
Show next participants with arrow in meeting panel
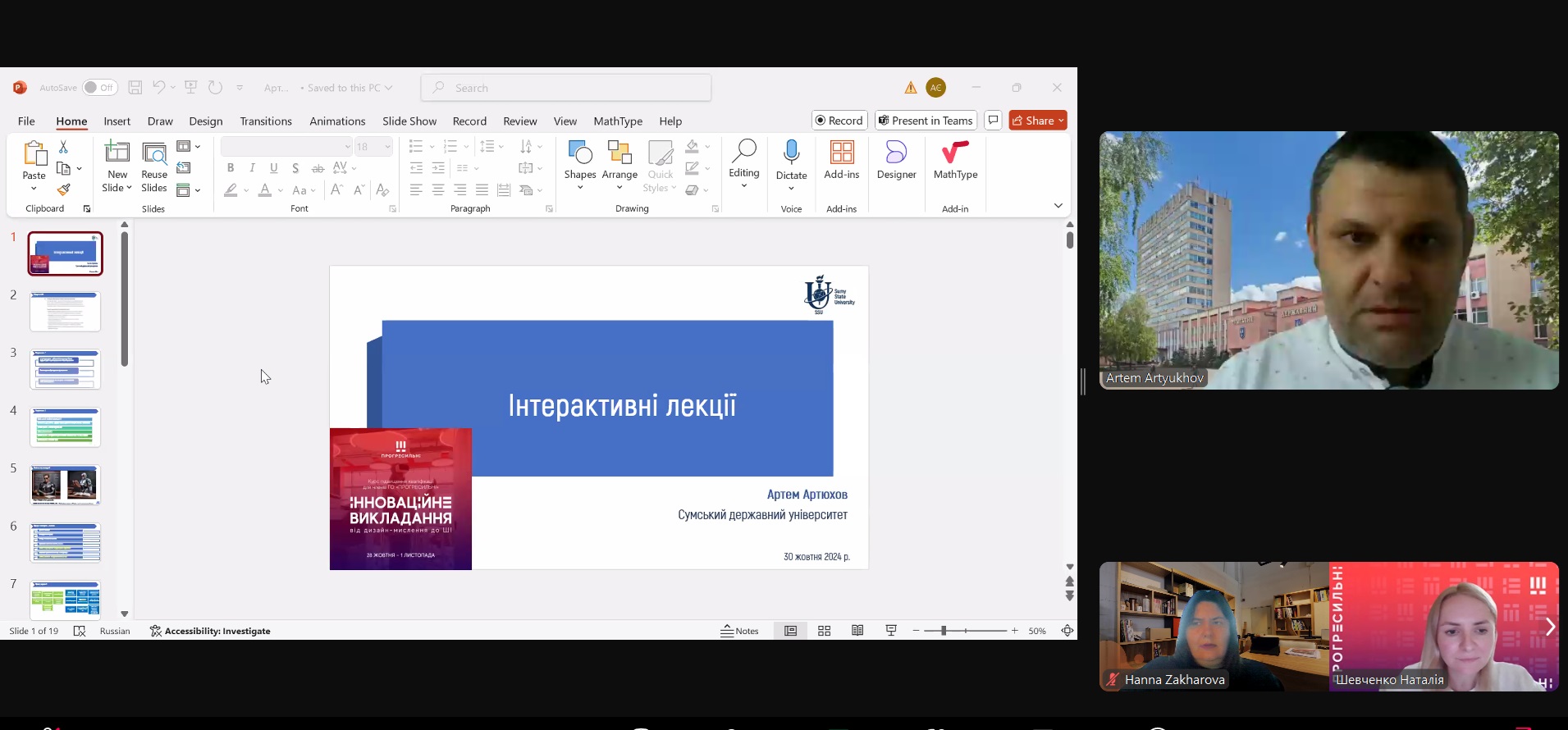click(1549, 627)
